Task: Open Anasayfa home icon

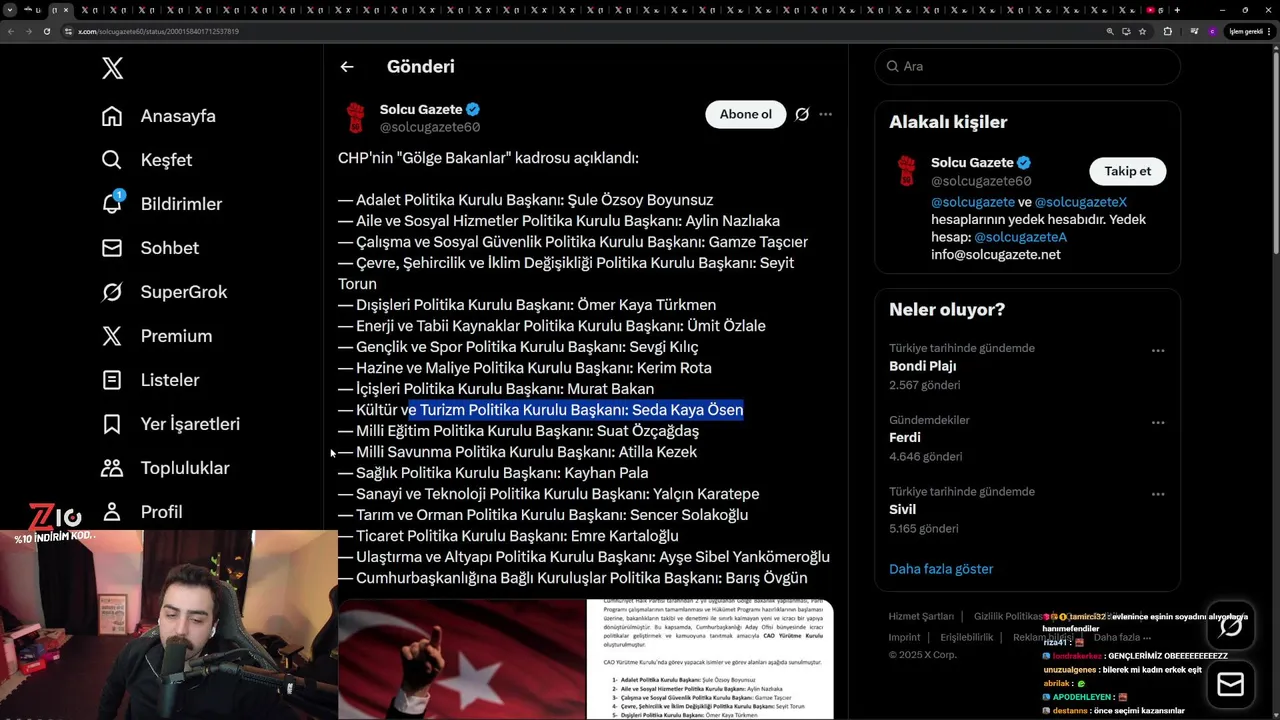Action: click(112, 116)
